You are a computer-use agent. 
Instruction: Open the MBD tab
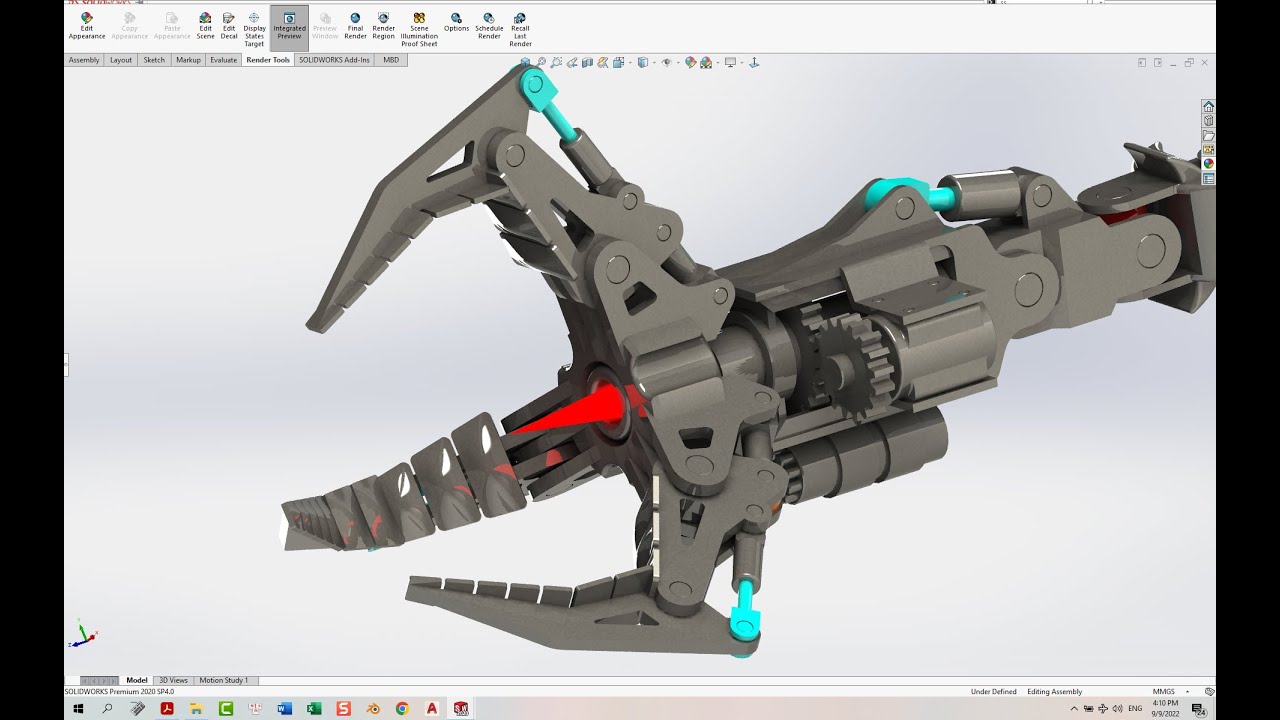[391, 60]
